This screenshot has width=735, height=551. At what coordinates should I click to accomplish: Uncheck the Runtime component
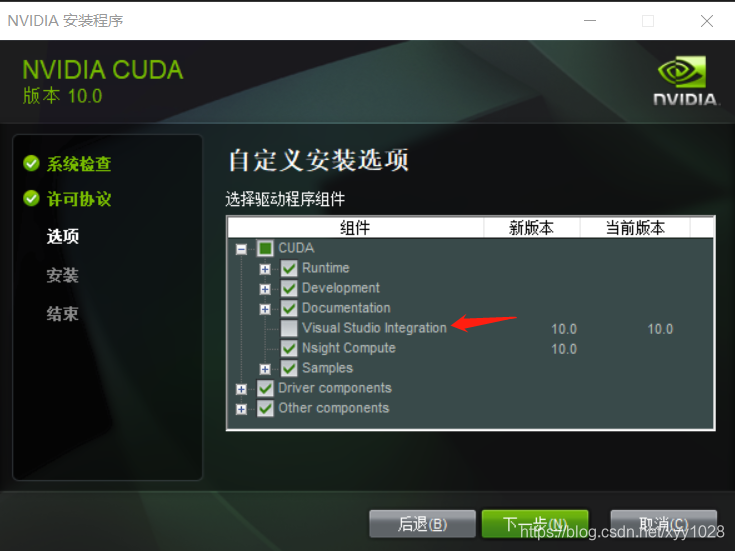click(289, 268)
